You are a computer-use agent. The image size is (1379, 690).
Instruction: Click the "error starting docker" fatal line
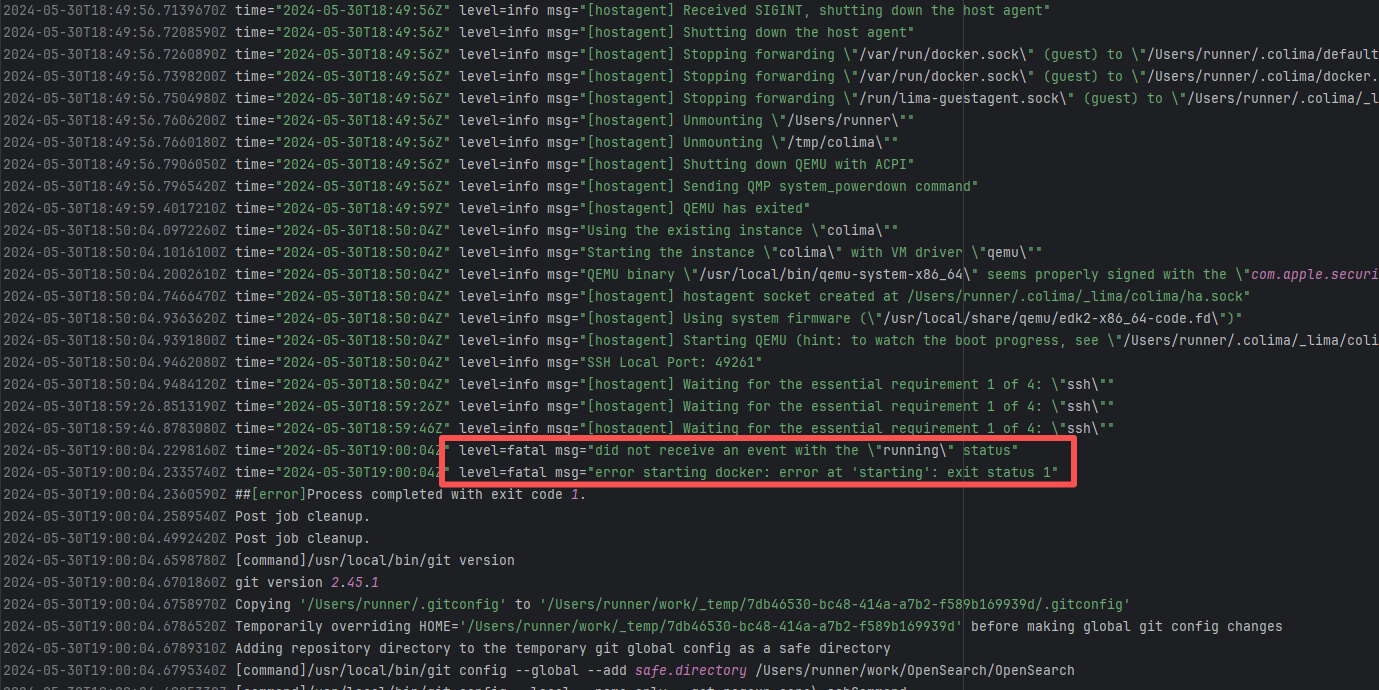point(822,472)
